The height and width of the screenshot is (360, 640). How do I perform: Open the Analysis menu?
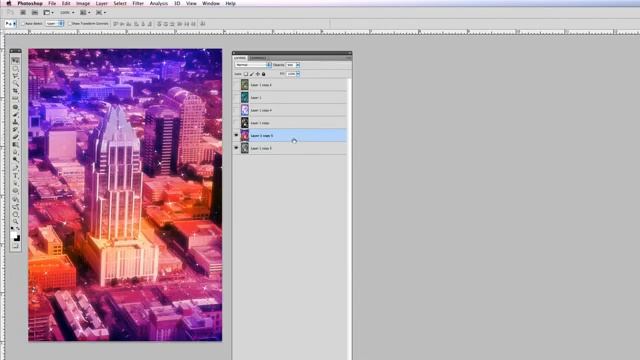[x=159, y=3]
